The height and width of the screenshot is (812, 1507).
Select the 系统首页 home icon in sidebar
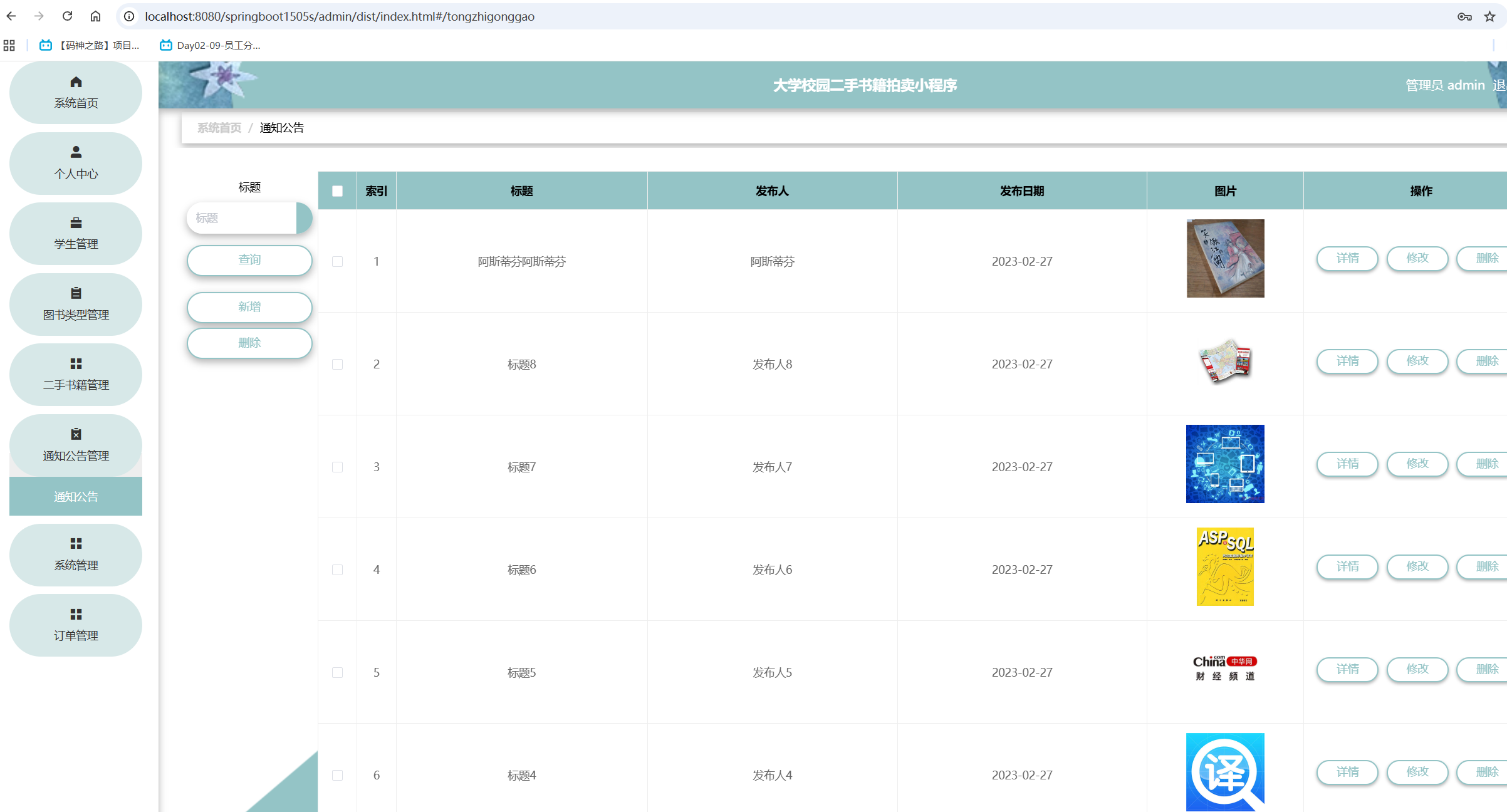pyautogui.click(x=75, y=81)
